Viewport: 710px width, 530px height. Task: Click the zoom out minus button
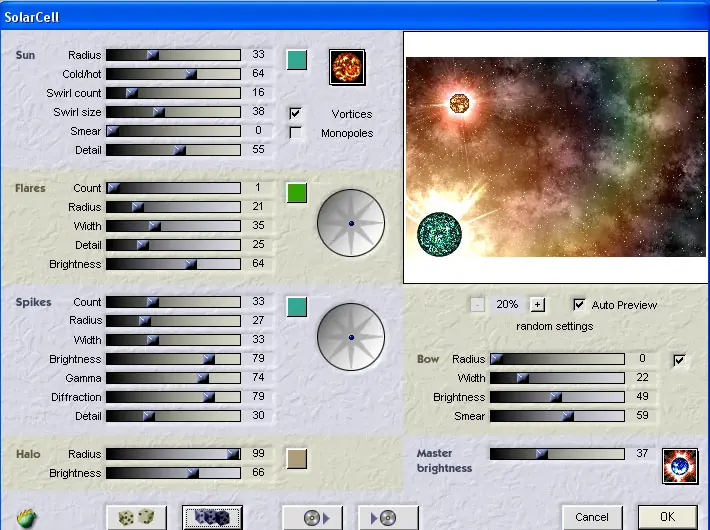[477, 304]
